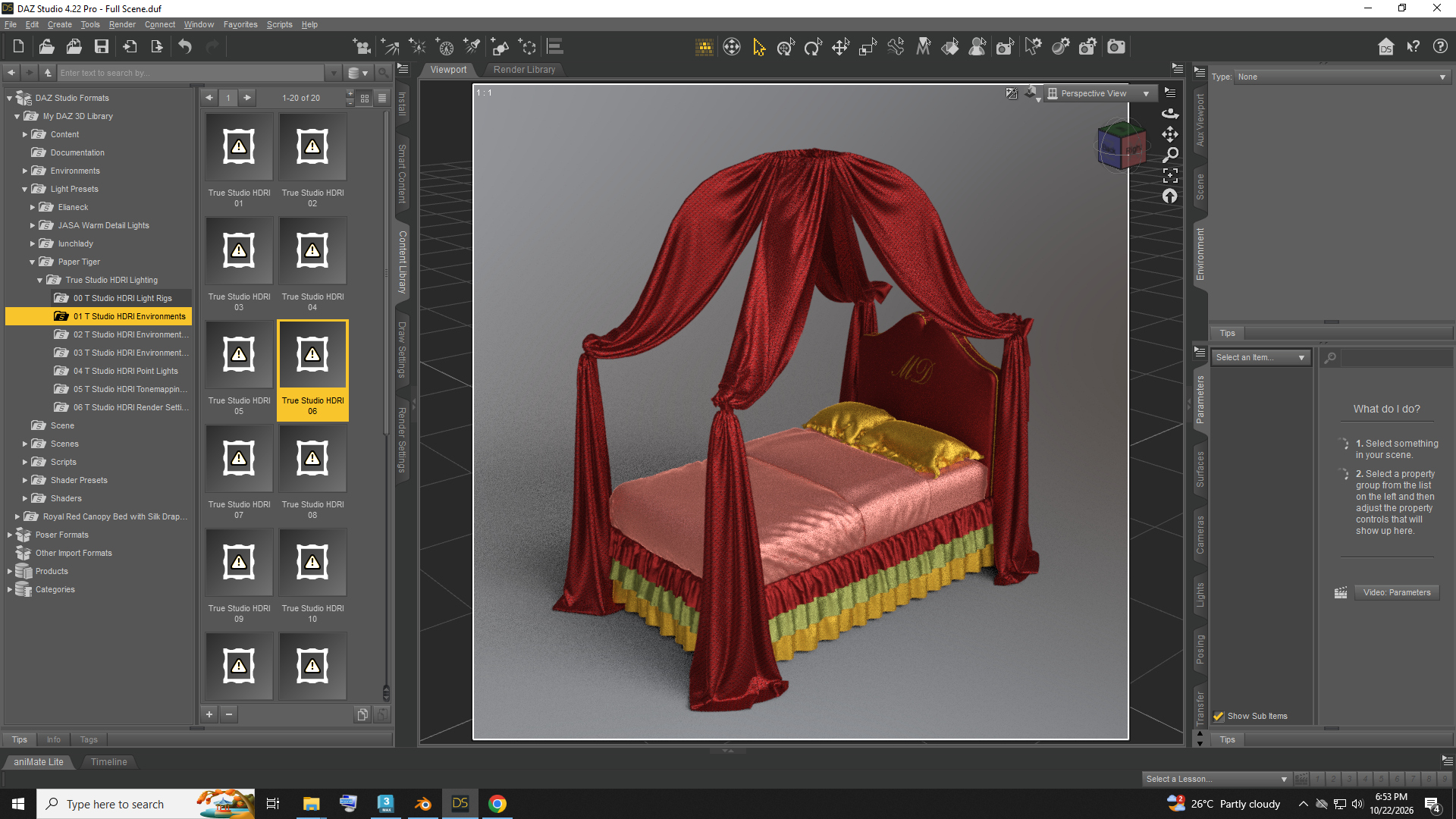Click the DAZ store home icon
This screenshot has height=819, width=1456.
(1385, 47)
